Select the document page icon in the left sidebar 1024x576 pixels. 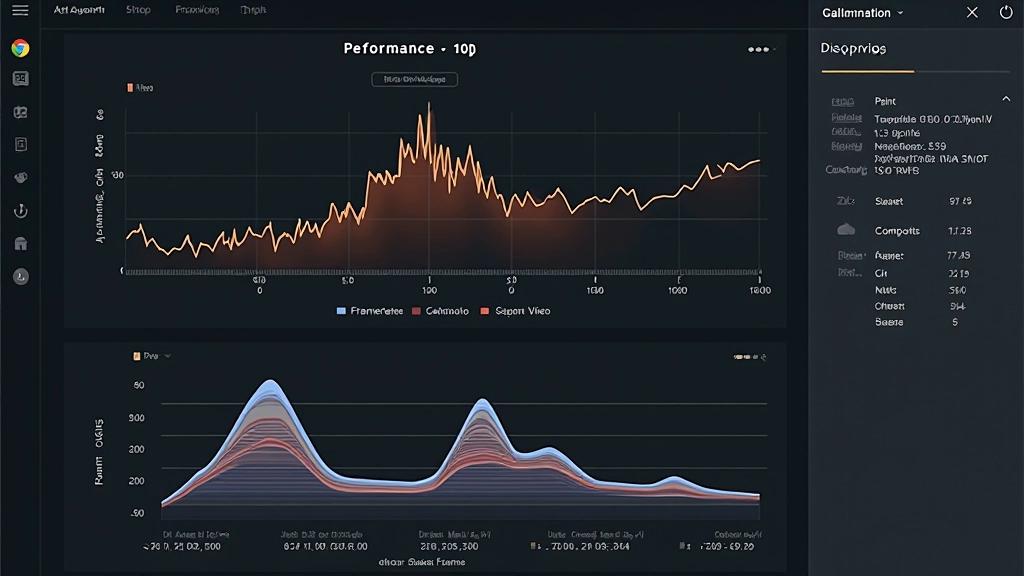click(21, 144)
